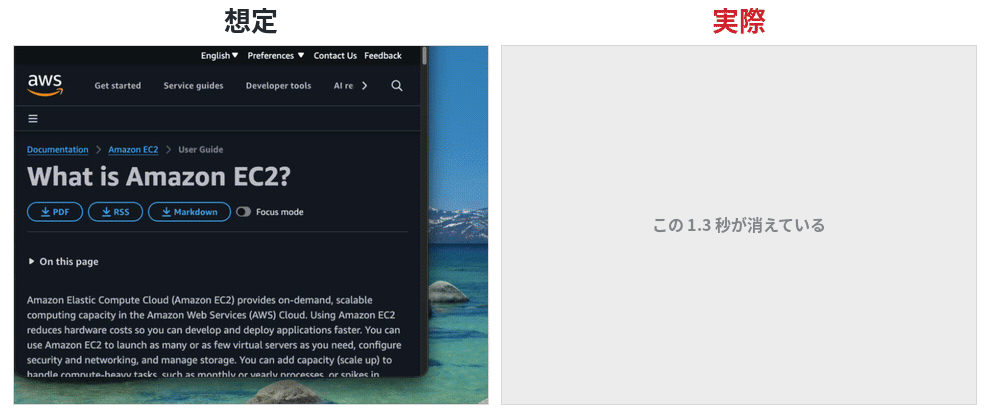Viewport: 990px width, 418px height.
Task: Click the AWS logo
Action: [45, 85]
